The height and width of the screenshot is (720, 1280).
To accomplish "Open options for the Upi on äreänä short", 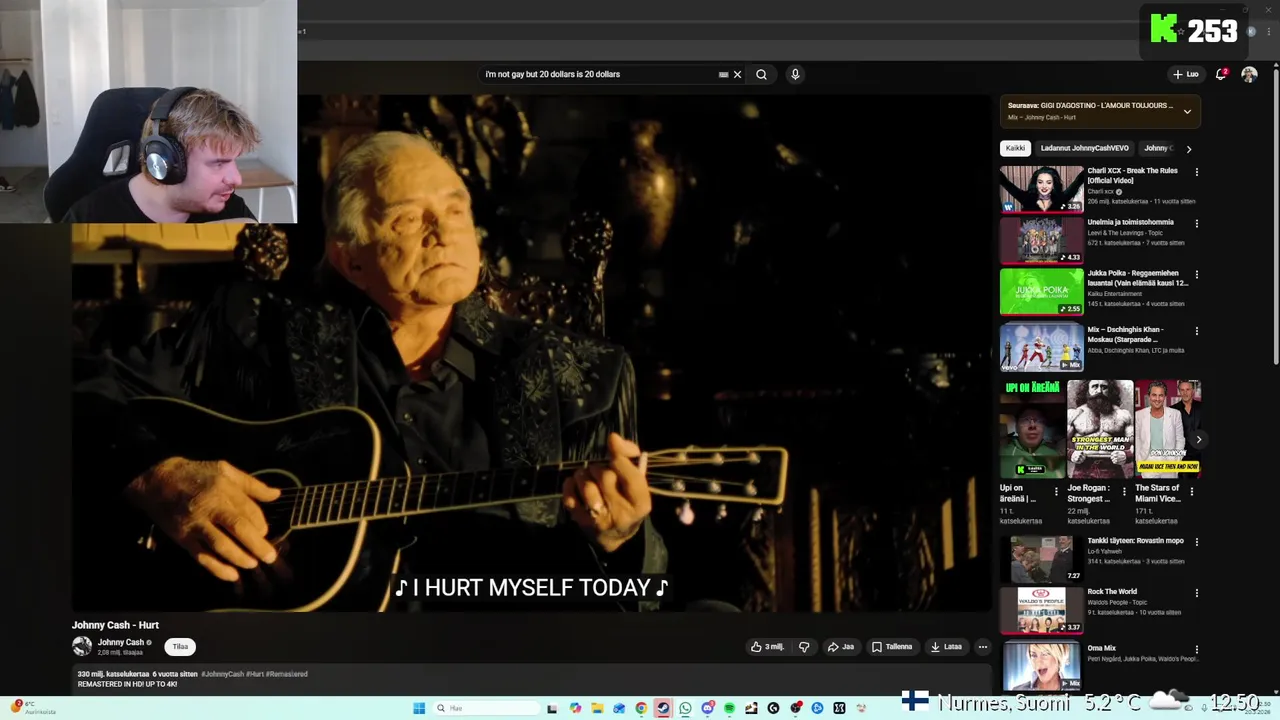I will click(x=1056, y=491).
